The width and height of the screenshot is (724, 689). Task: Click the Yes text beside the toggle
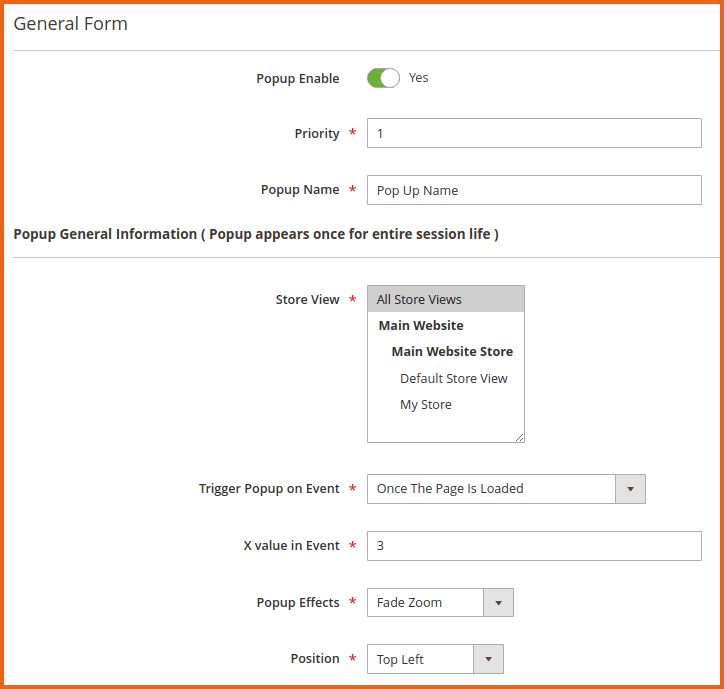(x=418, y=78)
